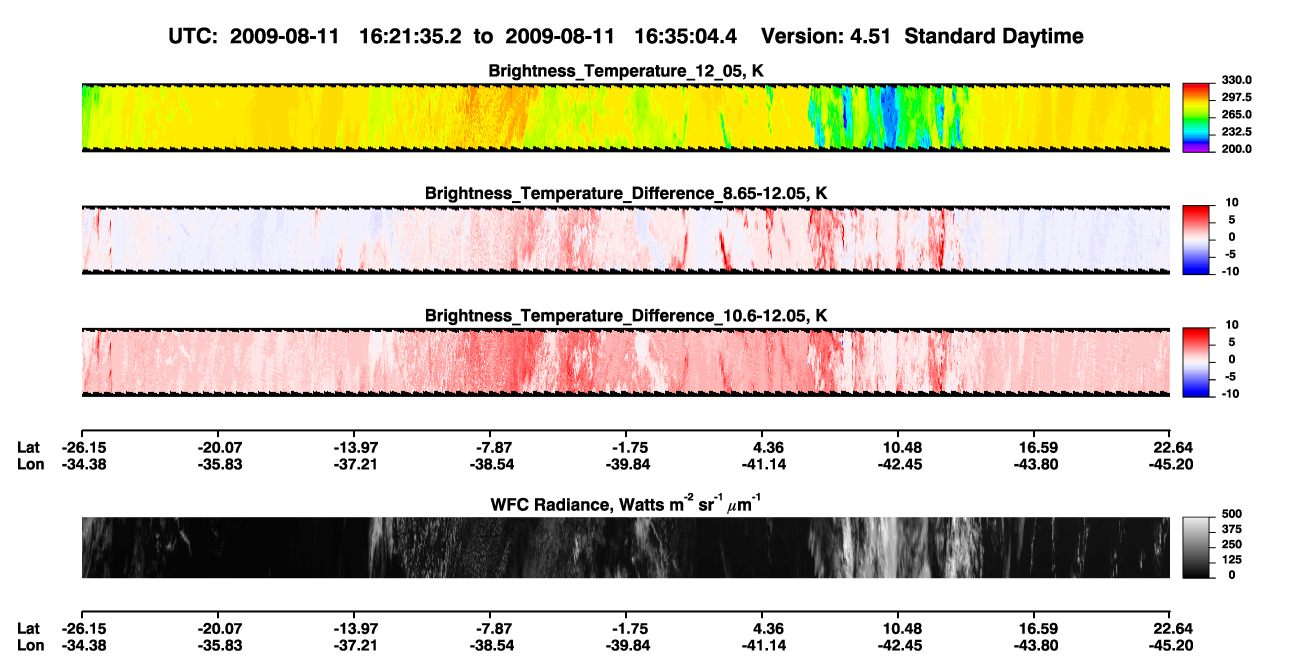Screen dimensions: 1300x667
Task: Click the end time "16:35:04.4" in the title
Action: tap(686, 36)
